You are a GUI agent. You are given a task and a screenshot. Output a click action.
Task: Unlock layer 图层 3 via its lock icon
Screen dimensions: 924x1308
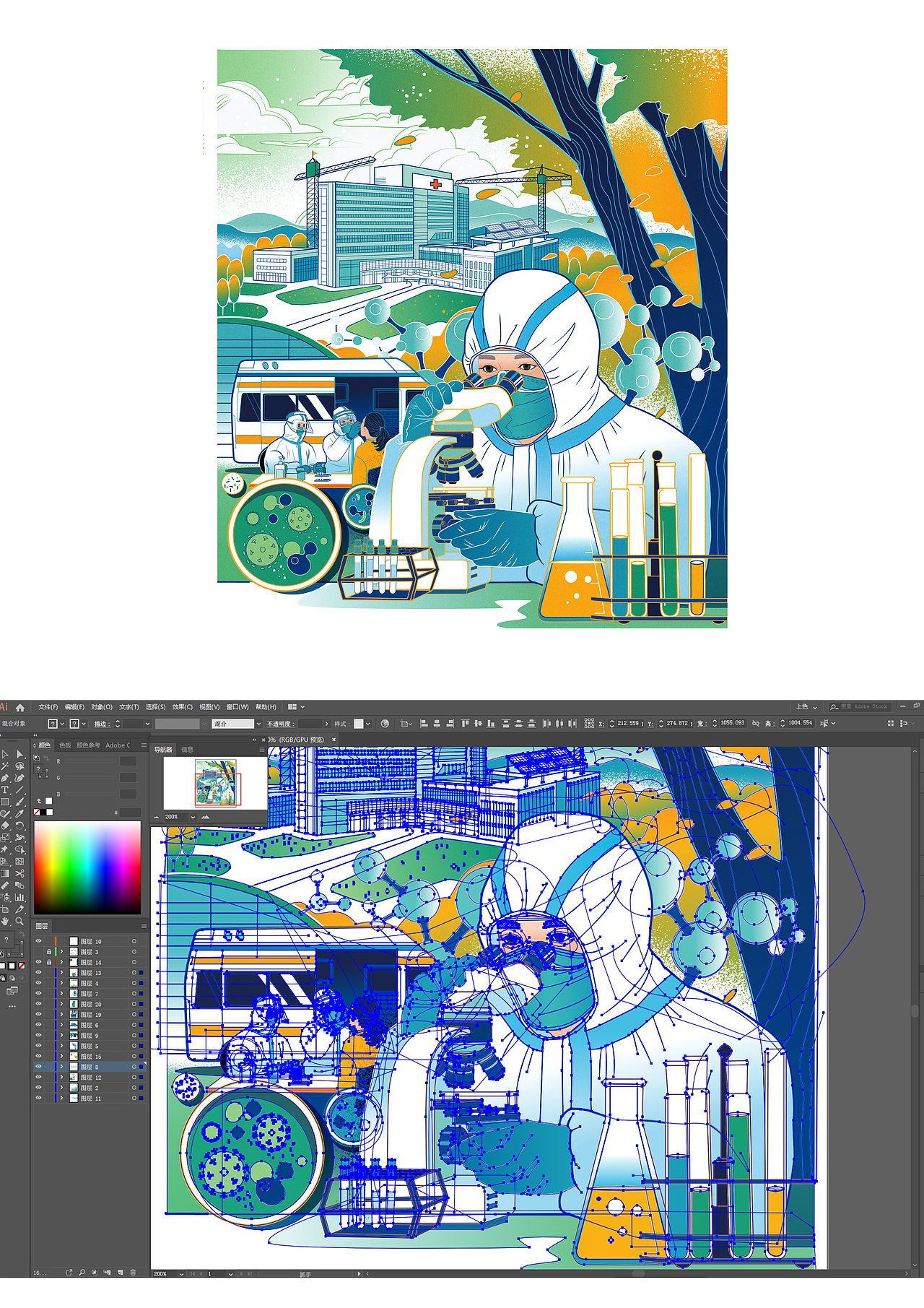[x=49, y=952]
